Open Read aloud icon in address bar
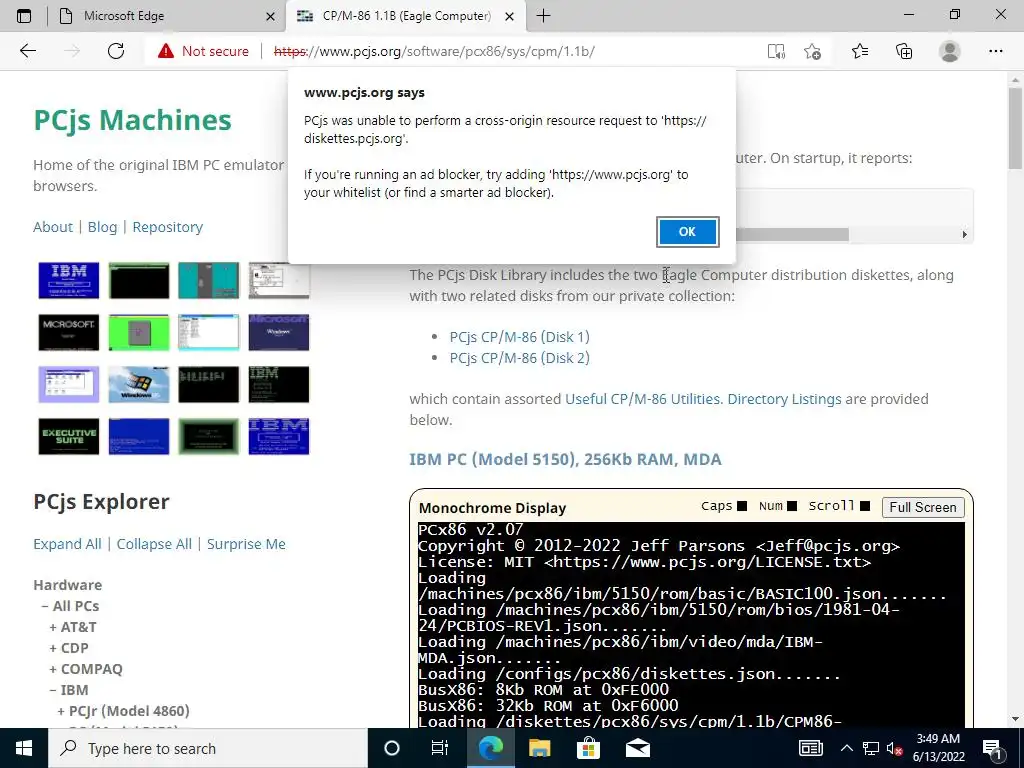Screen dimensions: 1024x768 pyautogui.click(x=776, y=51)
